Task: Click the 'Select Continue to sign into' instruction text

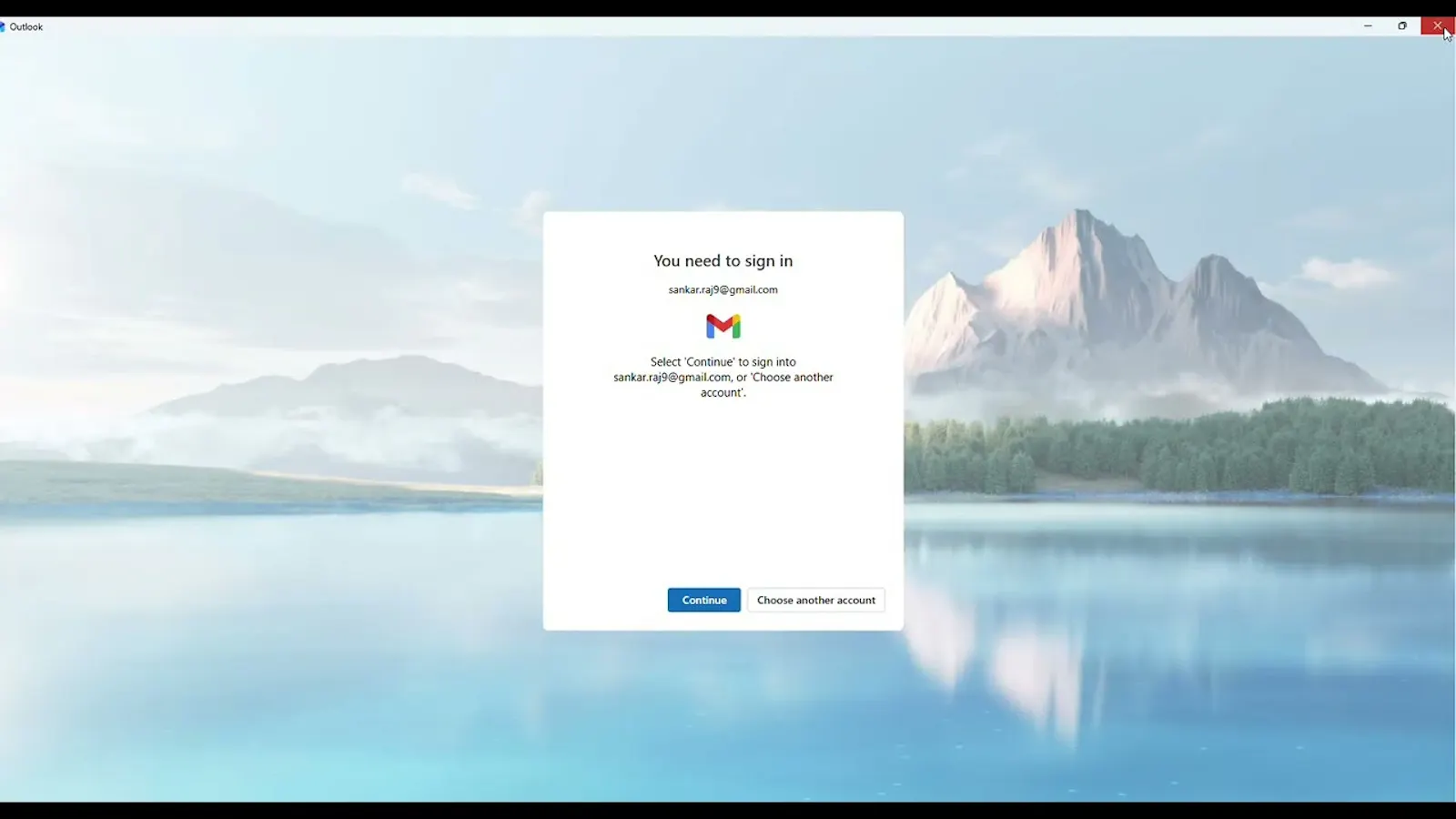Action: coord(723,377)
